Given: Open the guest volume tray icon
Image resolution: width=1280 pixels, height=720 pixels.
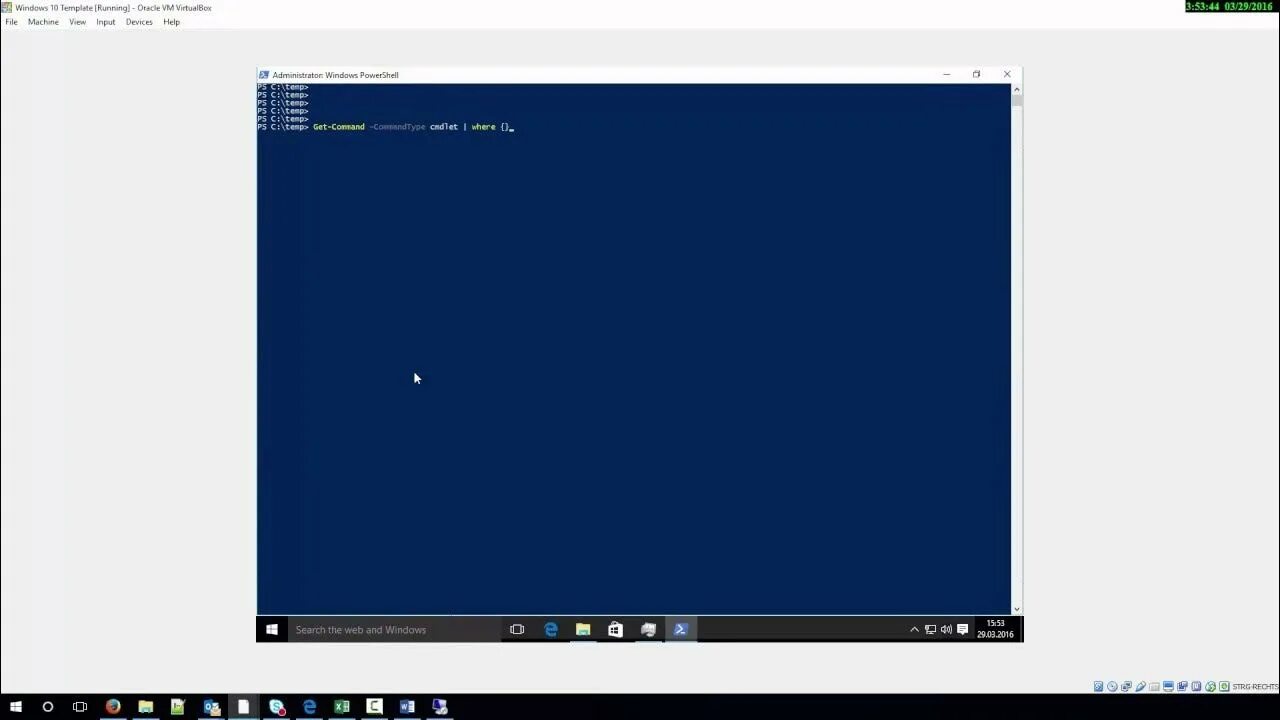Looking at the screenshot, I should [946, 629].
